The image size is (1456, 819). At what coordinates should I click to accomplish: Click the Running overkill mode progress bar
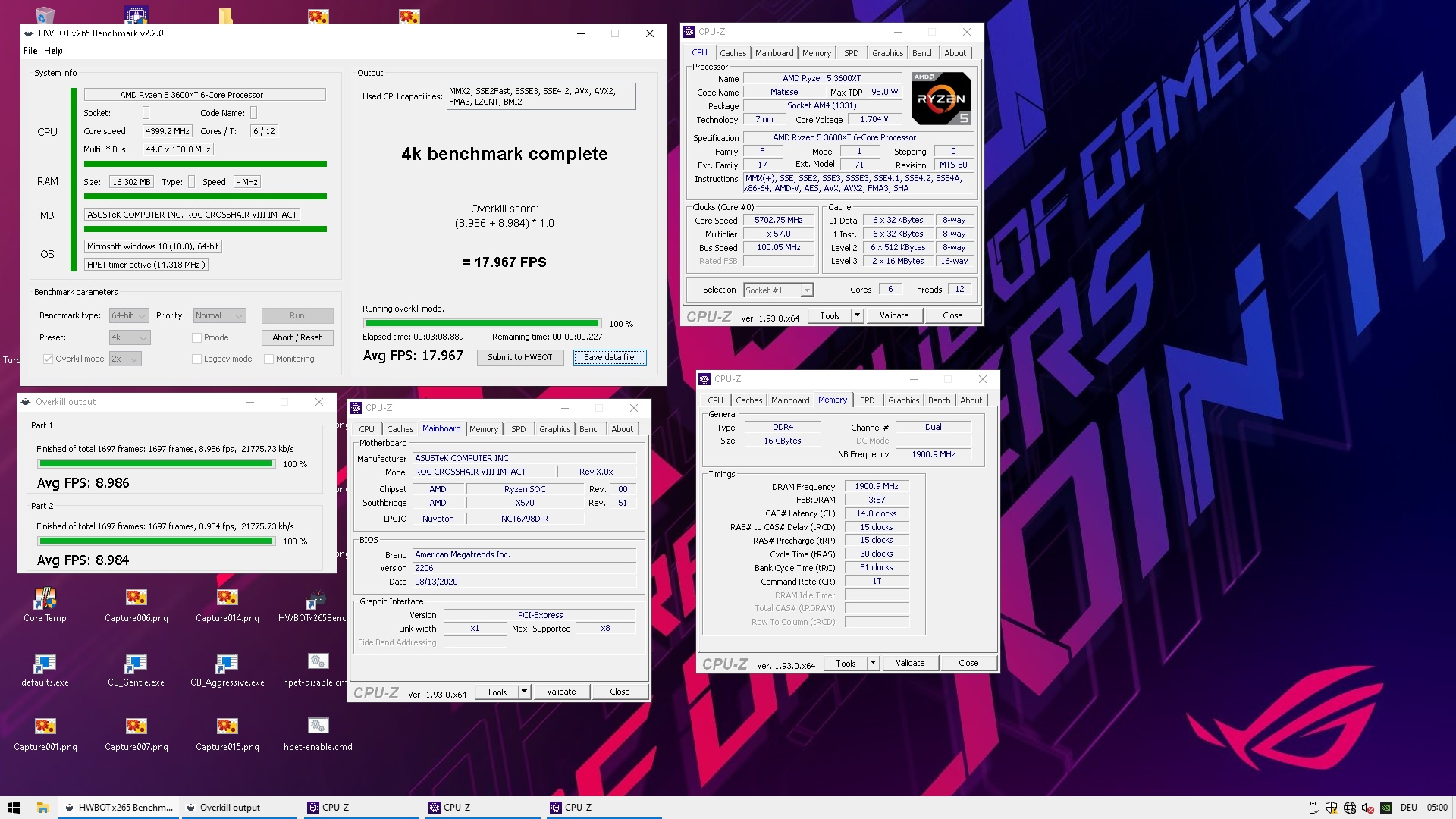tap(482, 324)
